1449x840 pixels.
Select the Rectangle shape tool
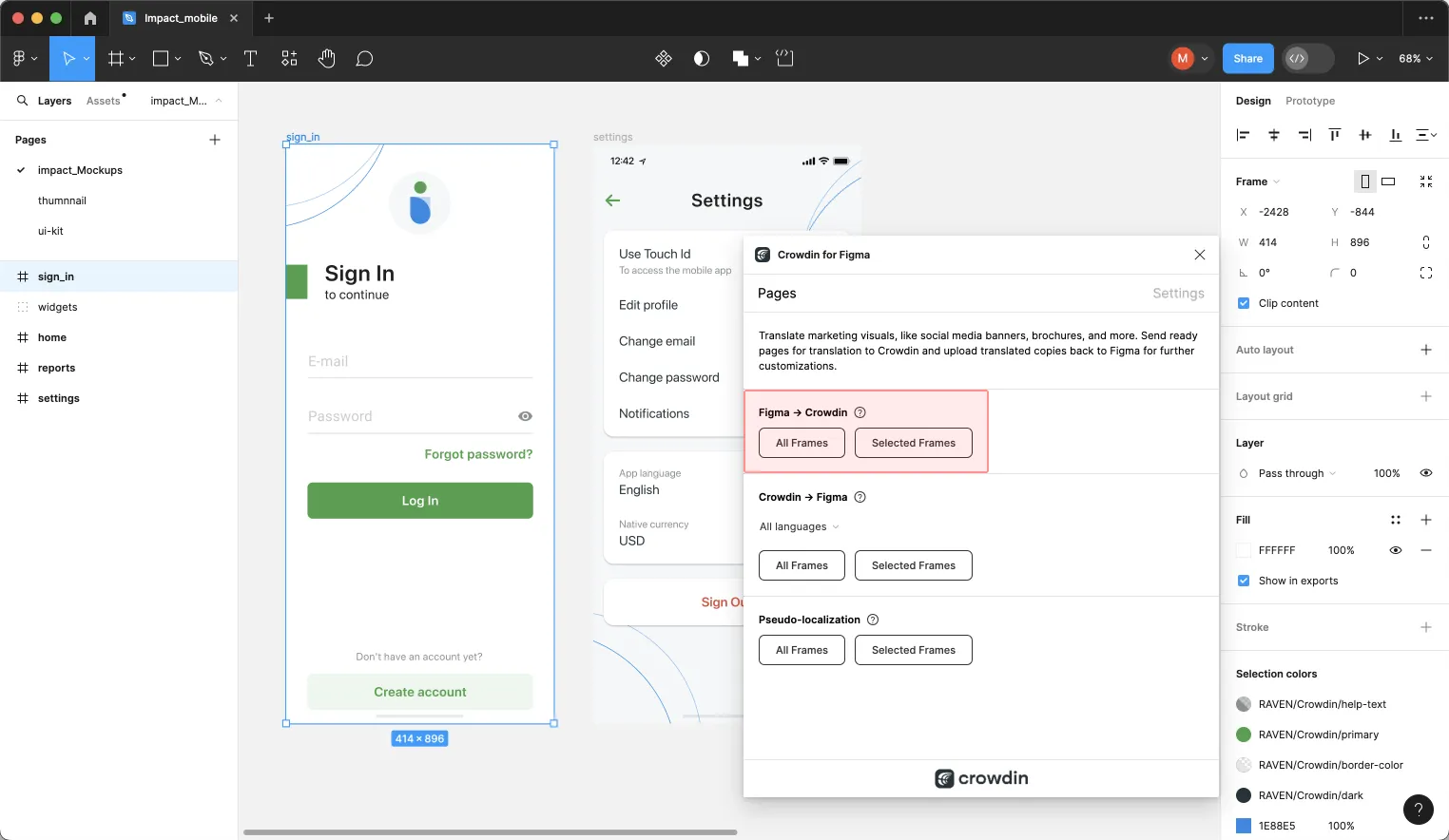pyautogui.click(x=161, y=59)
